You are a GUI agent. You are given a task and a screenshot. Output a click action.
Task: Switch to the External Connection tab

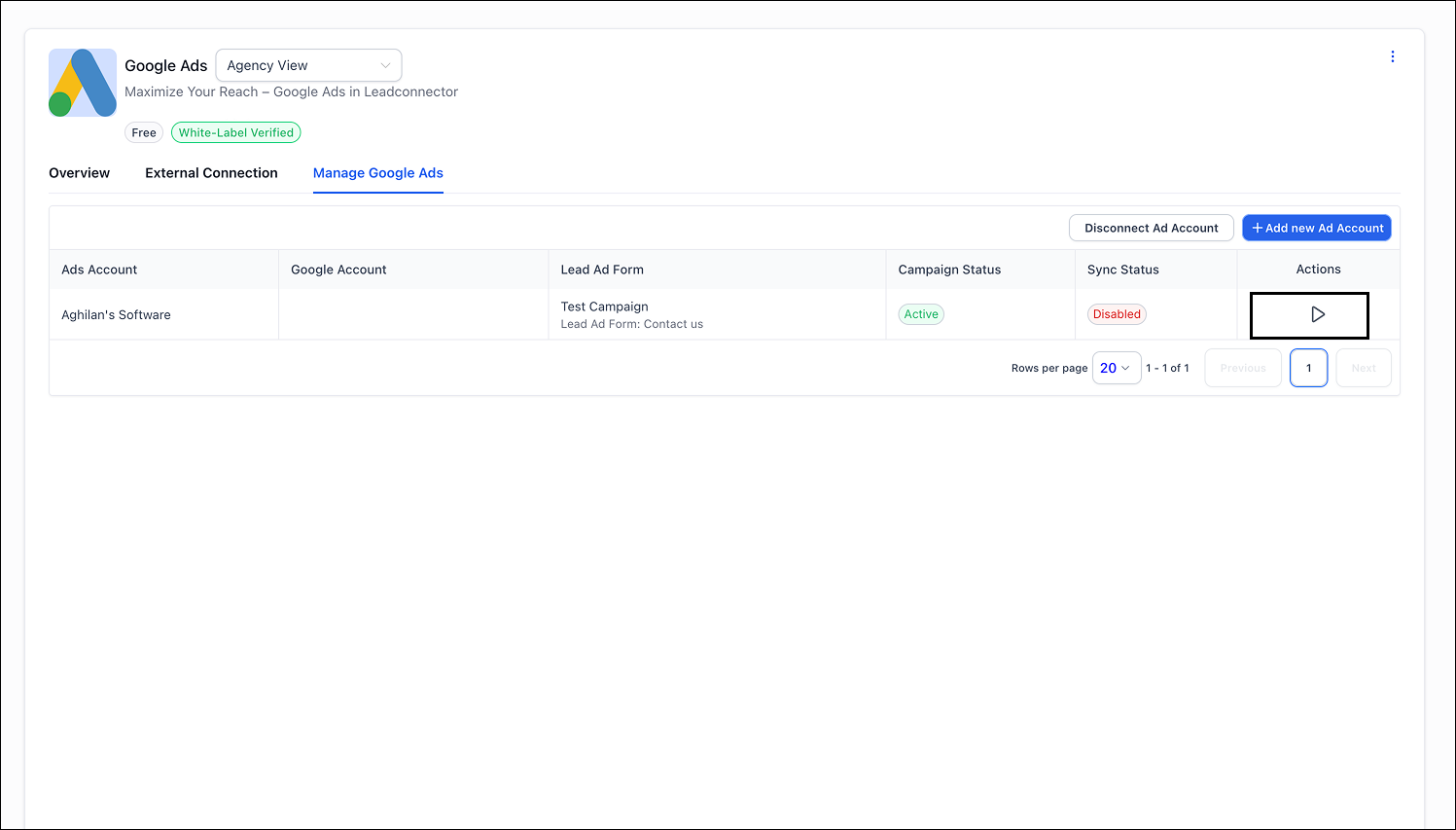pos(211,173)
